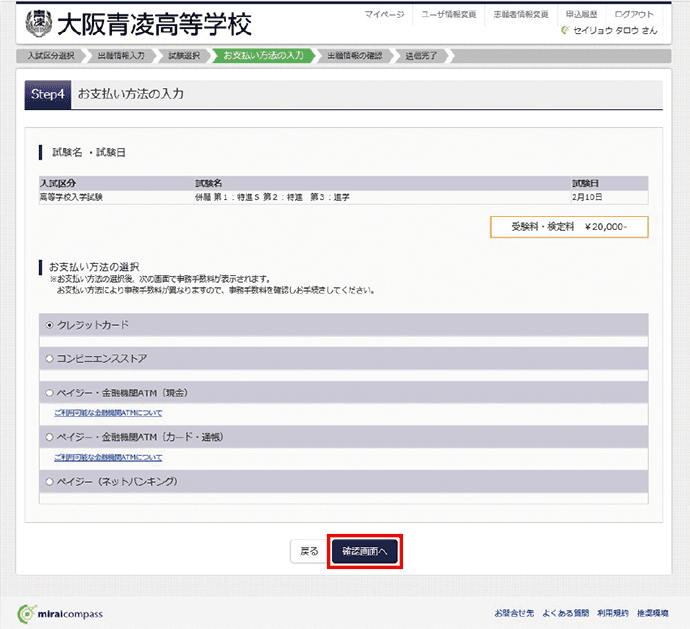Open マイページ in top menu
This screenshot has height=629, width=690.
click(x=384, y=15)
